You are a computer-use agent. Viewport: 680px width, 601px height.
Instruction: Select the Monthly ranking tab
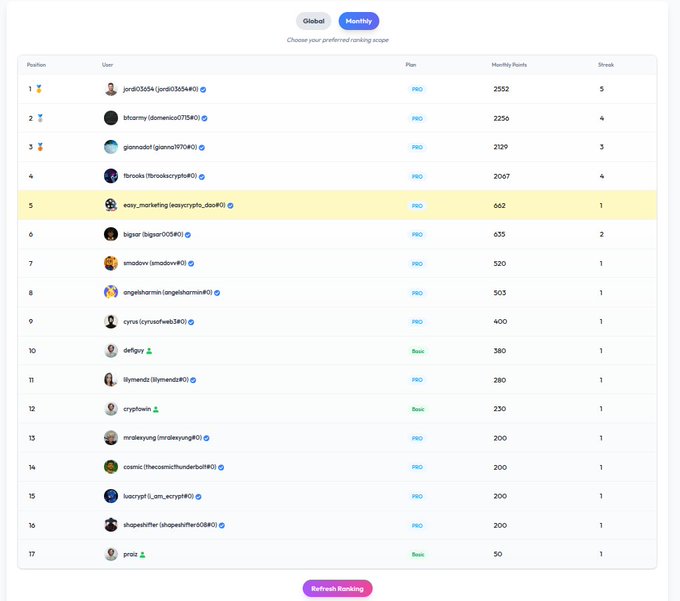click(x=359, y=21)
